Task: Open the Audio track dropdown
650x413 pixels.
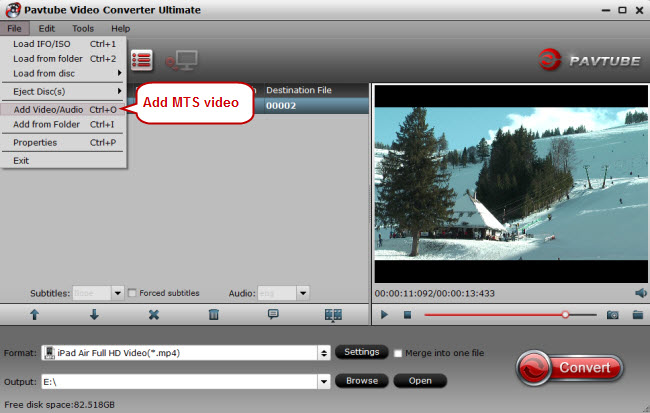Action: pos(303,293)
